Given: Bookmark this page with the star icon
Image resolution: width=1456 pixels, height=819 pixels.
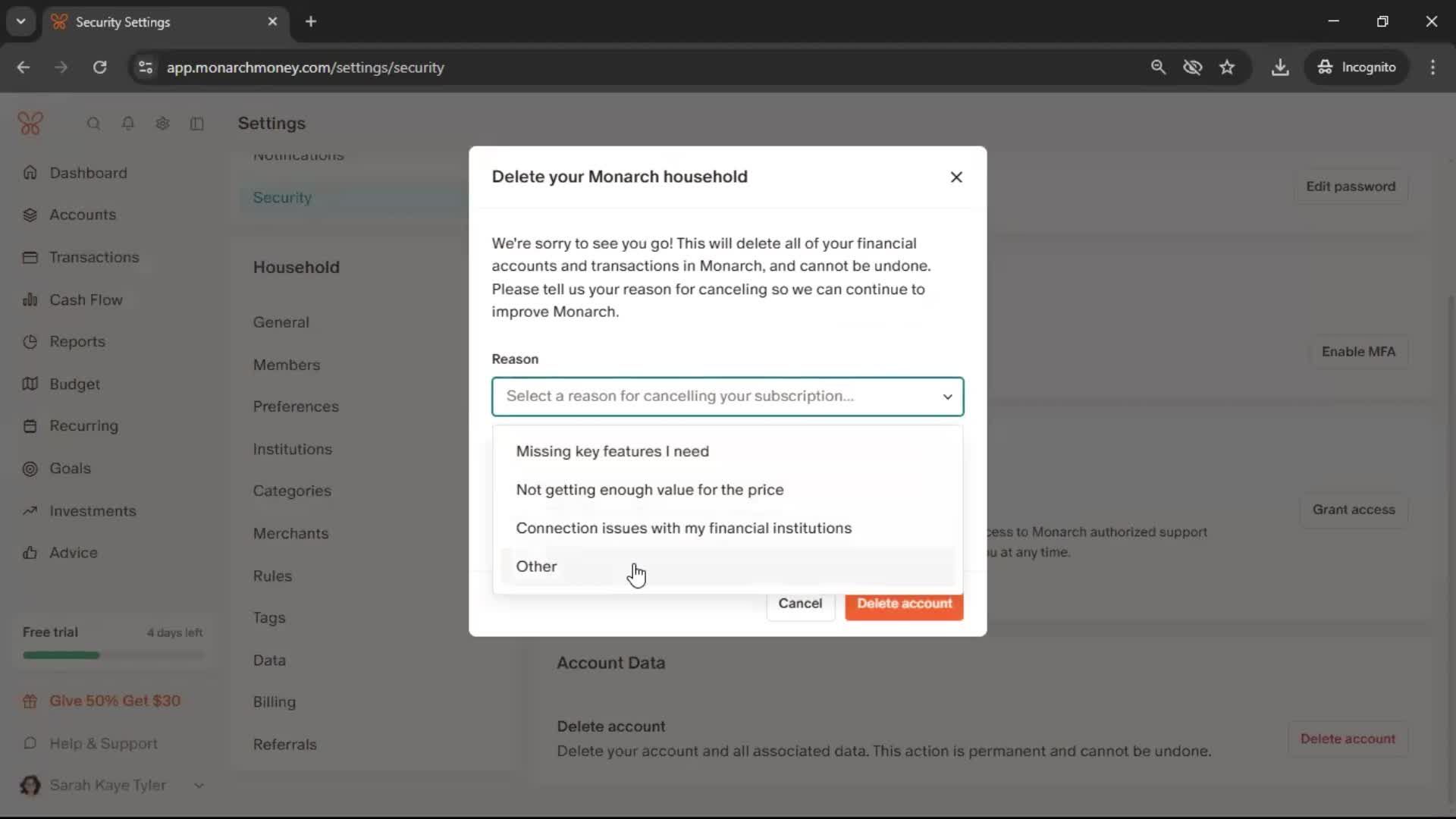Looking at the screenshot, I should pos(1227,67).
